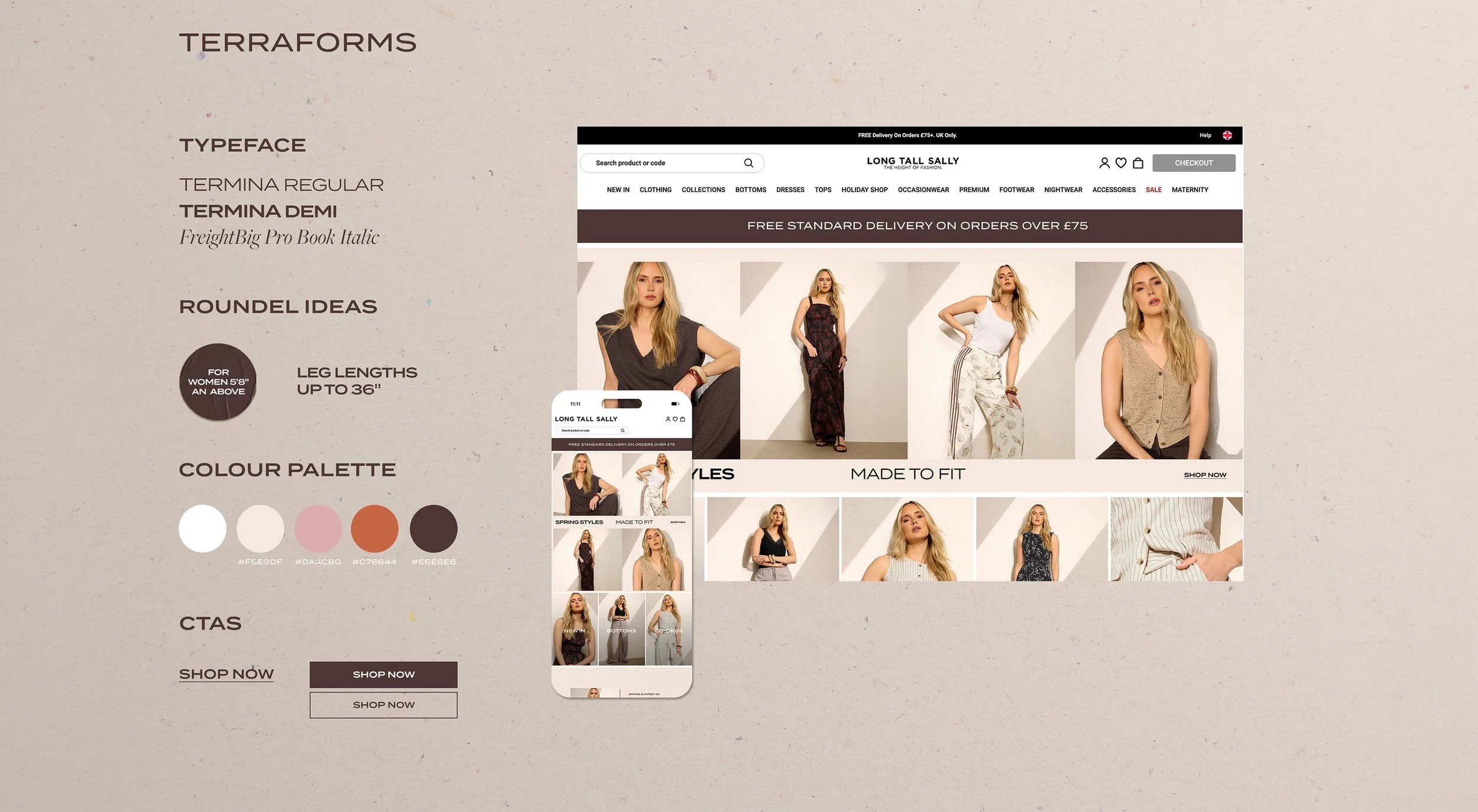
Task: Click the desktop 'Search product or code' field
Action: tap(672, 163)
